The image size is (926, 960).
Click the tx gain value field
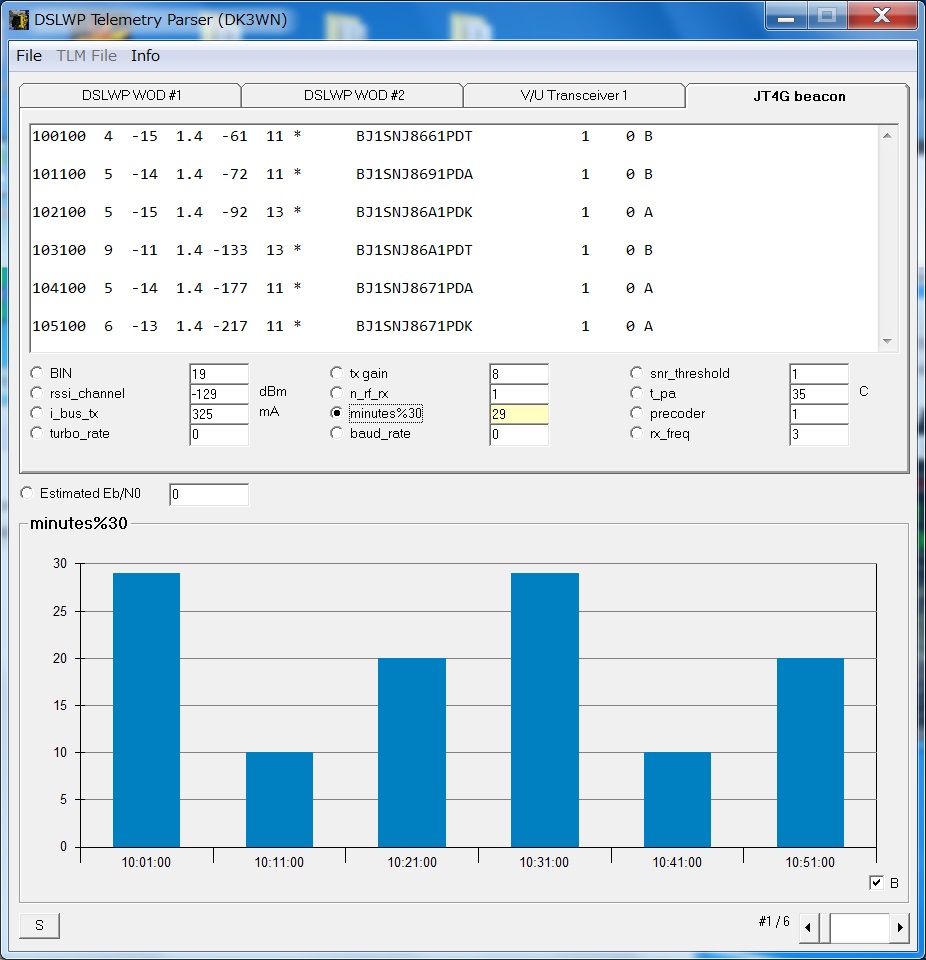coord(519,373)
